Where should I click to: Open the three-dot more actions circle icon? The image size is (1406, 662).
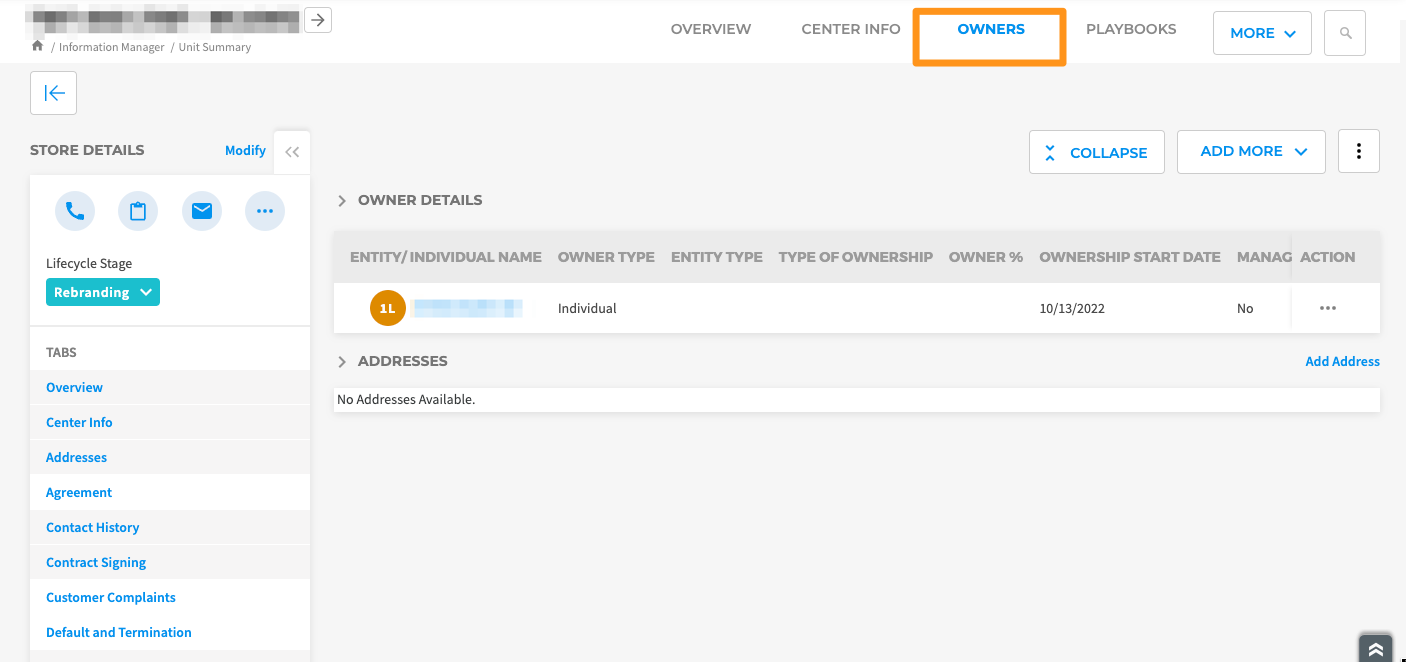(x=265, y=211)
